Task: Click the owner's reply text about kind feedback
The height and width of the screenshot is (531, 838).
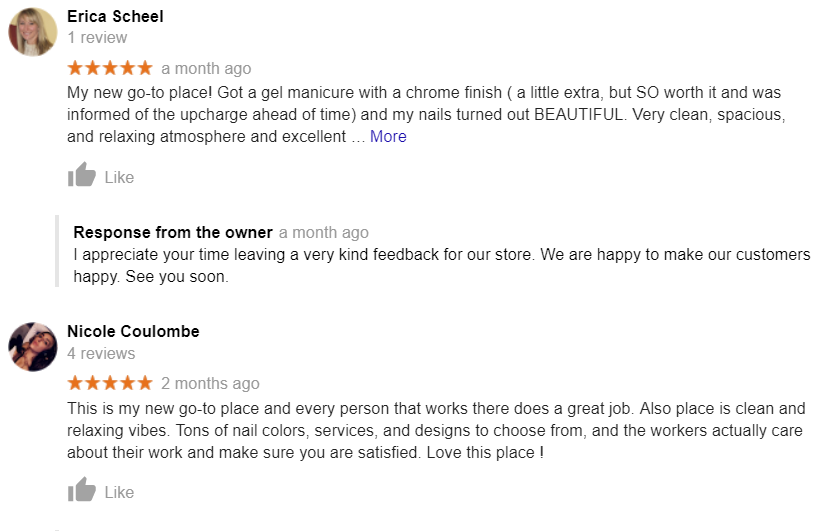Action: [441, 265]
